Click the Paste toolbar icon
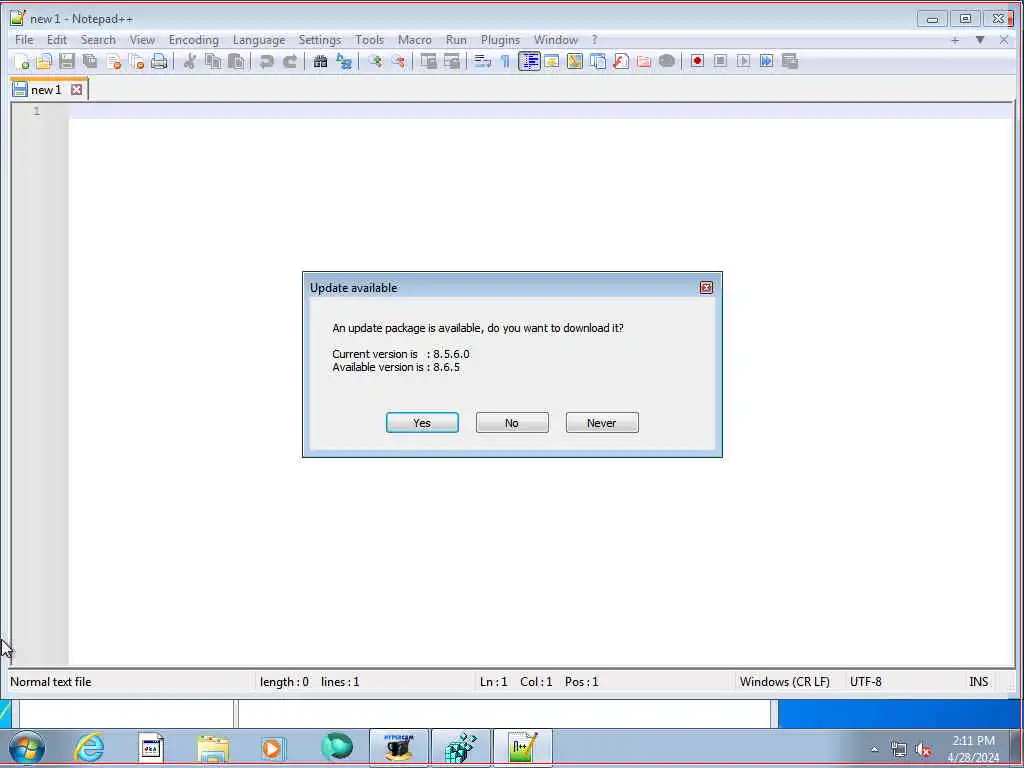 236,61
